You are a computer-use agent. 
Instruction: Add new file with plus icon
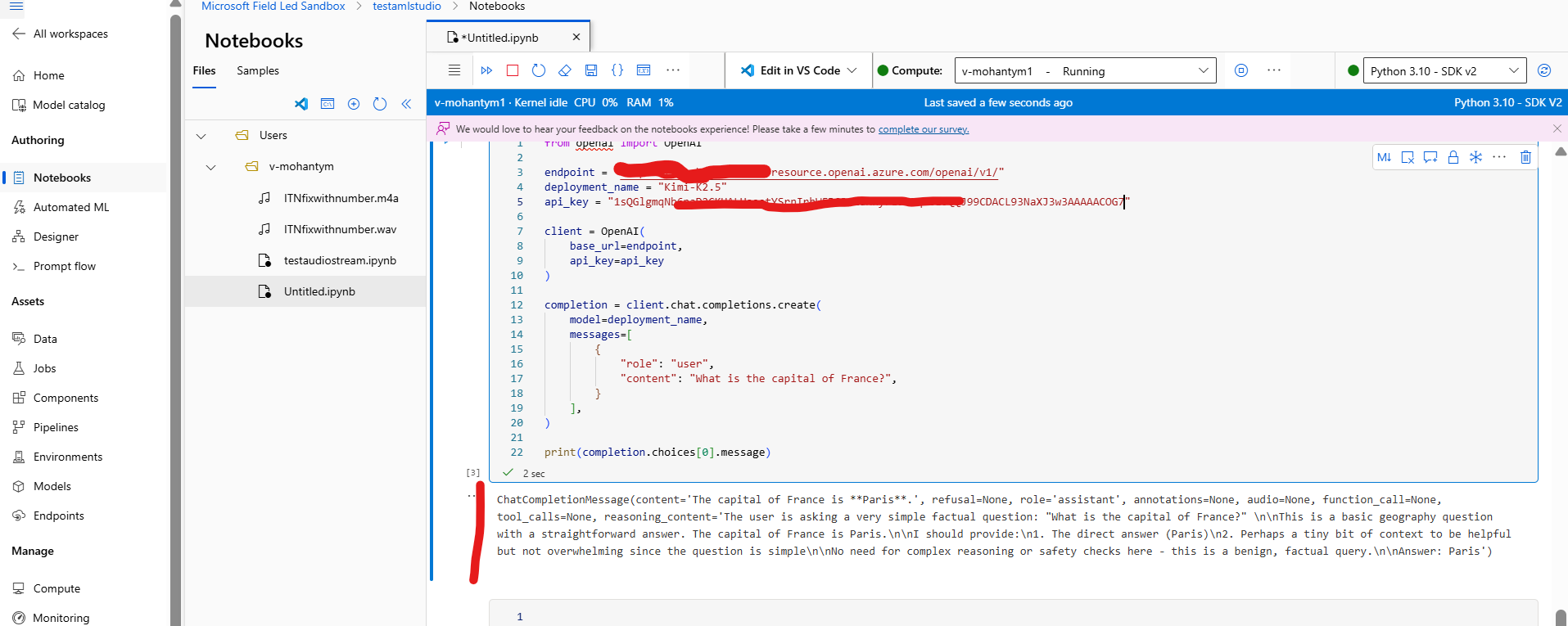pyautogui.click(x=354, y=104)
